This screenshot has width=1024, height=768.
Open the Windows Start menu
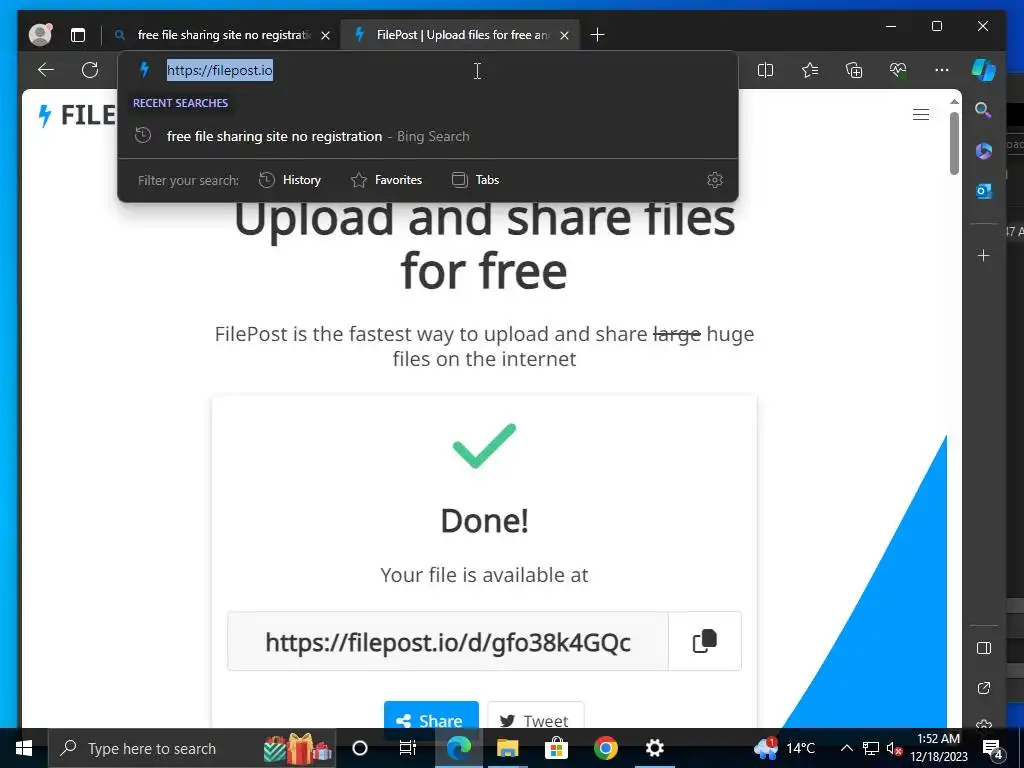click(24, 748)
